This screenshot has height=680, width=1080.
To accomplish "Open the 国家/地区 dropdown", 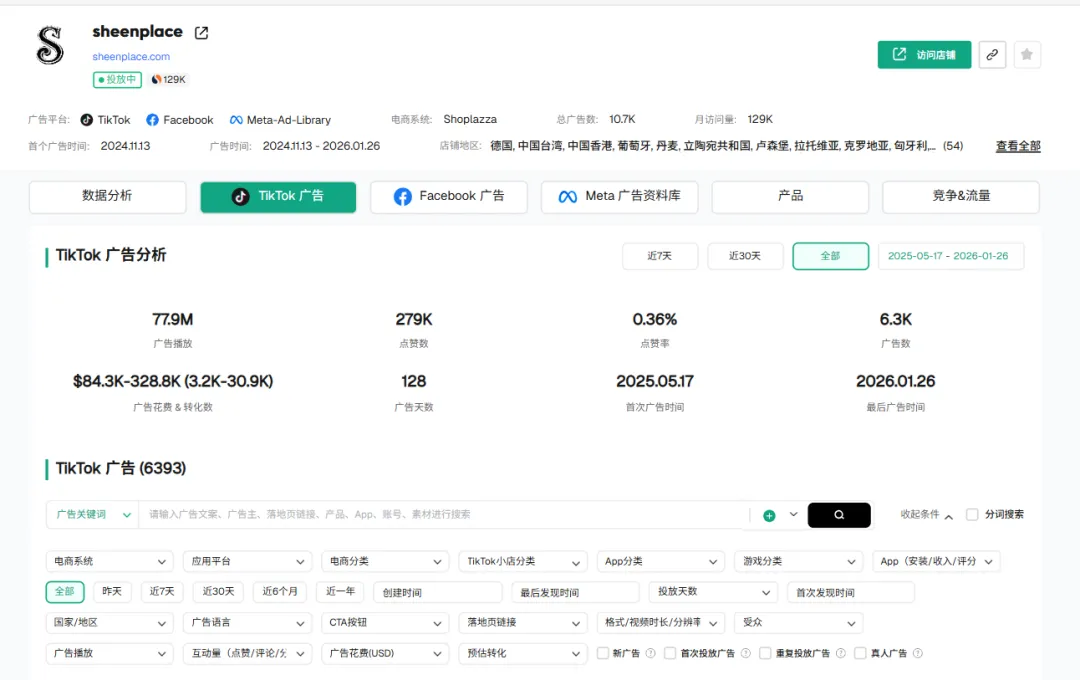I will [110, 623].
